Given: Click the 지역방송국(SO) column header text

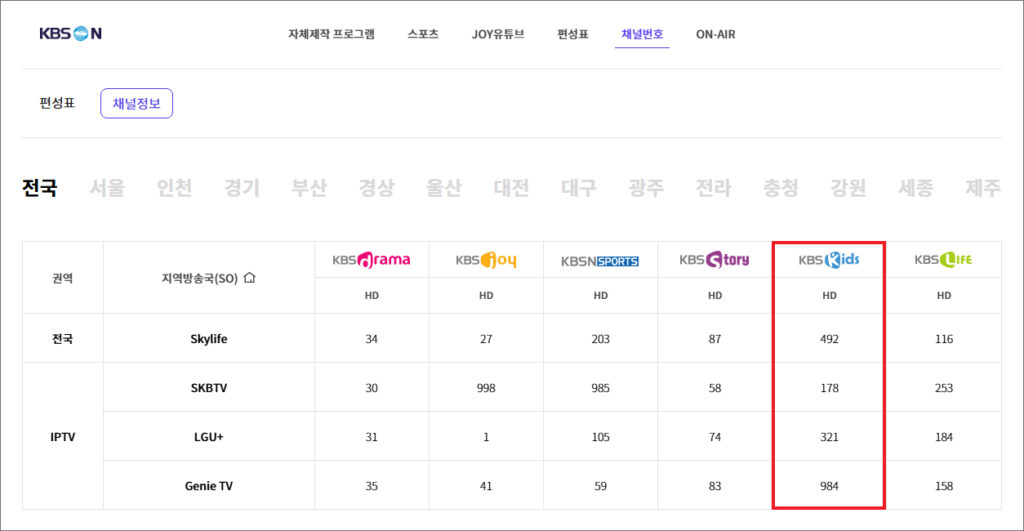Looking at the screenshot, I should [x=200, y=278].
